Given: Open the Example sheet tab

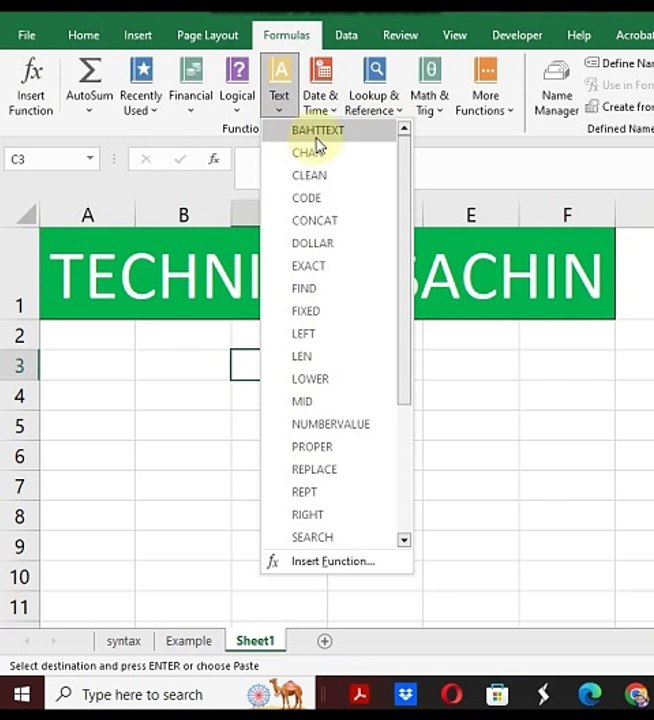Looking at the screenshot, I should [x=189, y=641].
